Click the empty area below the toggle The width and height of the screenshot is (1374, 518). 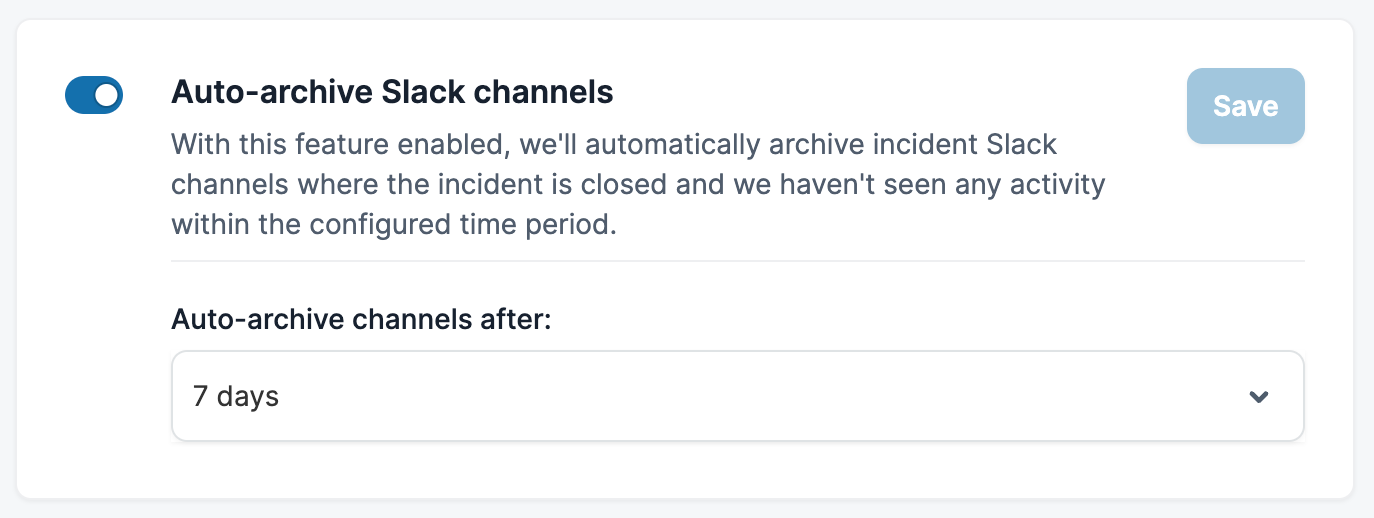tap(94, 300)
